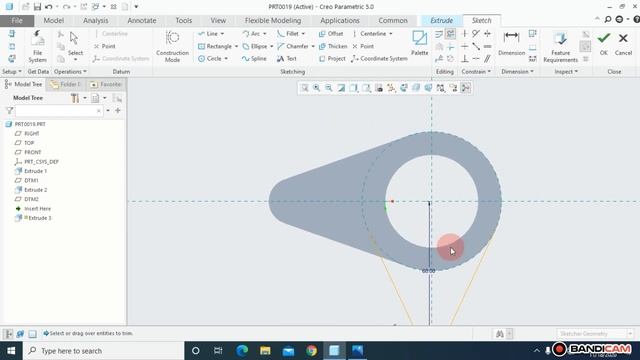
Task: Open the Inspect group dropdown
Action: coord(566,72)
